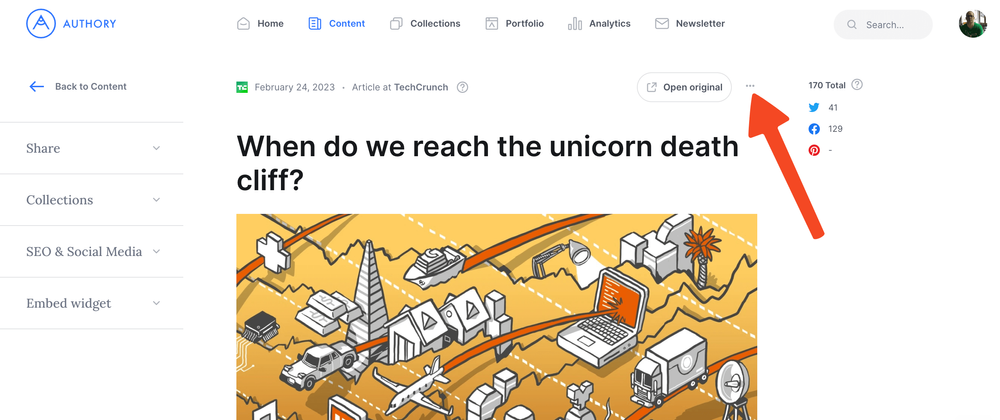Click the help icon next to TechCrunch
This screenshot has height=420, width=1000.
point(462,87)
